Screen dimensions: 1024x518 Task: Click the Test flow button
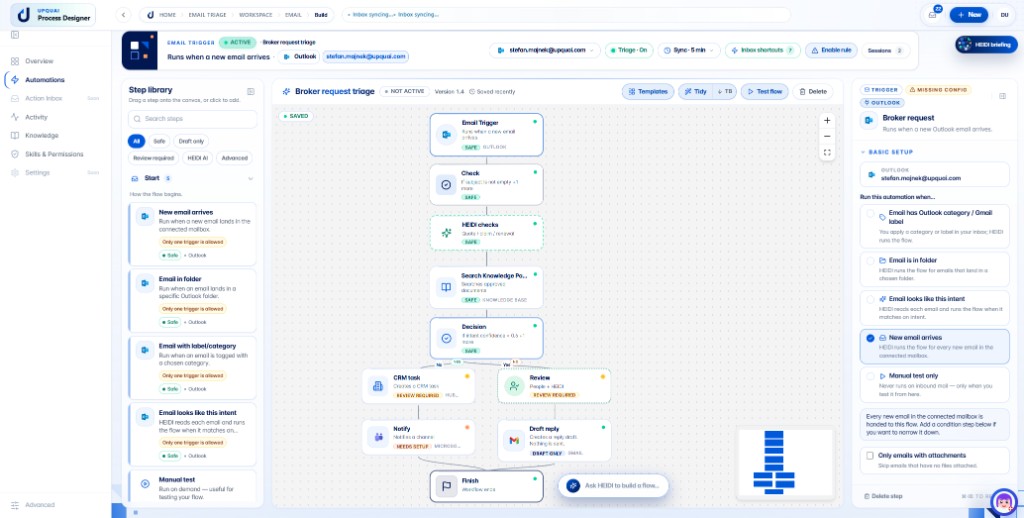pyautogui.click(x=765, y=91)
